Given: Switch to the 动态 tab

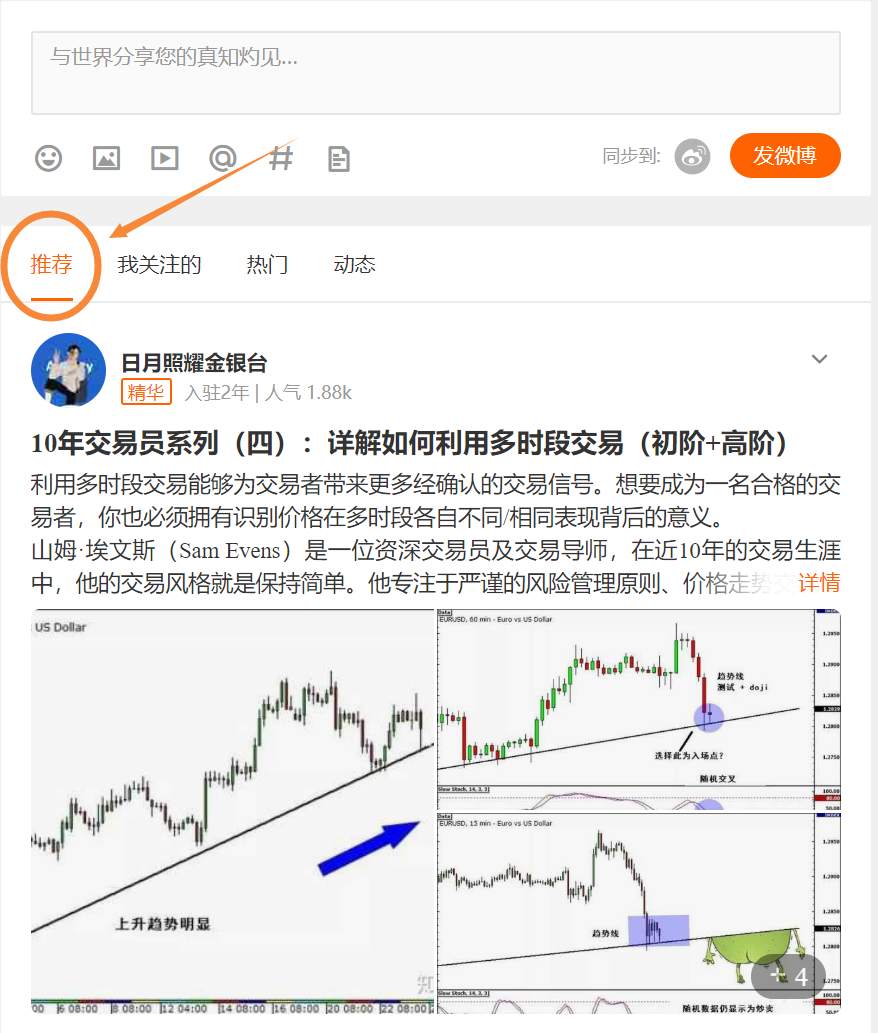Looking at the screenshot, I should (x=354, y=265).
